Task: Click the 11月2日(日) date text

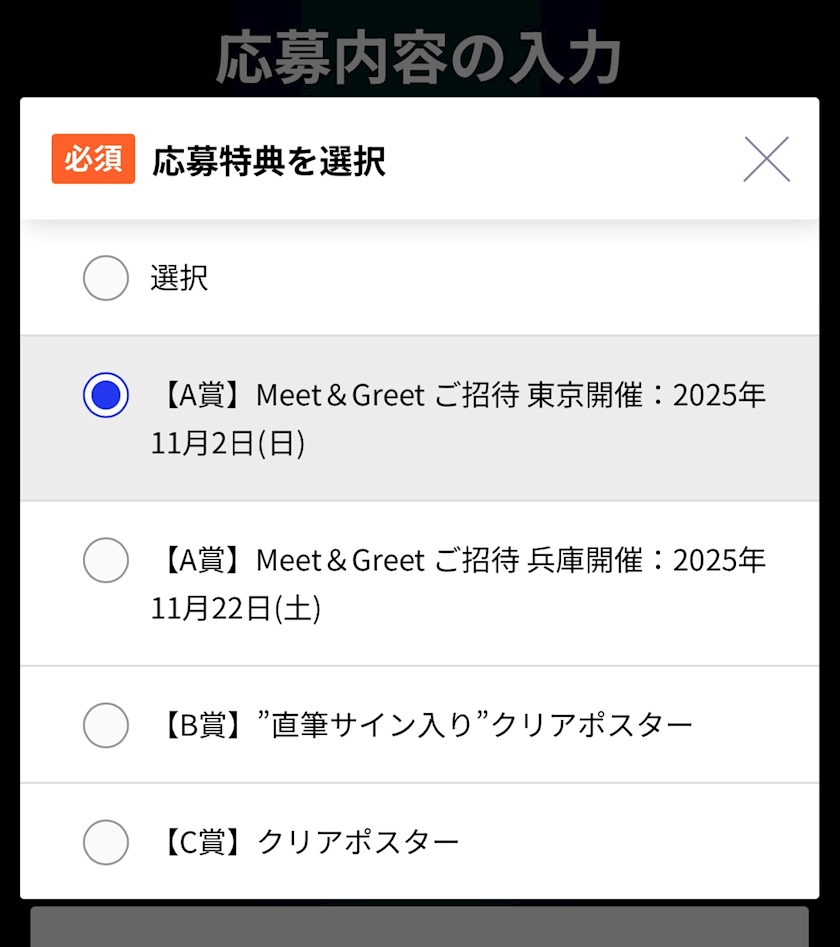Action: (228, 444)
